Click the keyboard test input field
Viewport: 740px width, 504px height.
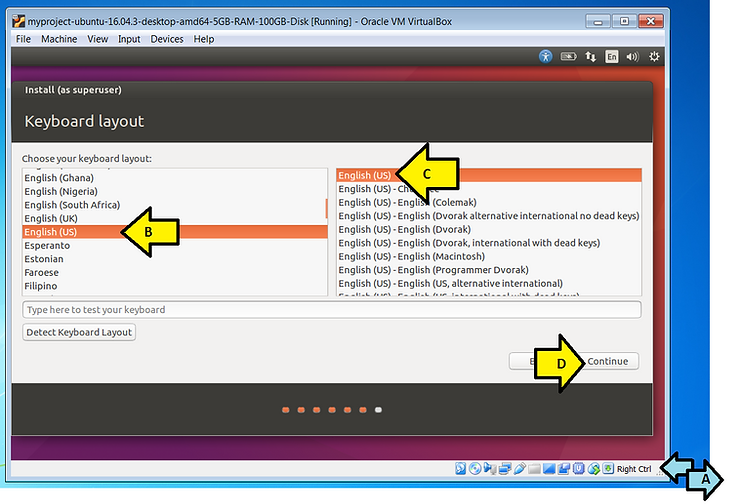[x=331, y=310]
